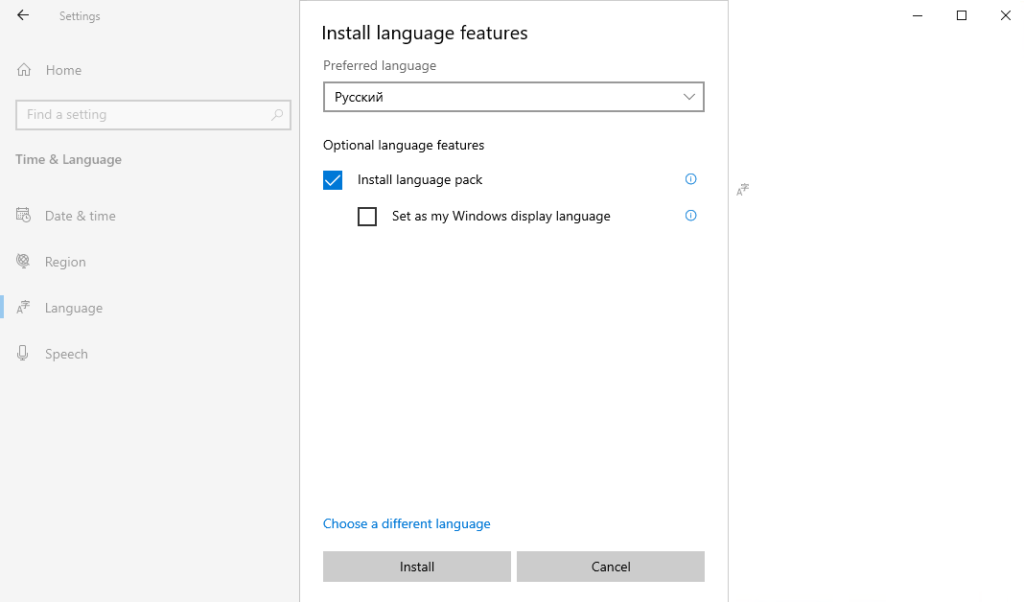Viewport: 1024px width, 602px height.
Task: Click the Cancel button
Action: (611, 566)
